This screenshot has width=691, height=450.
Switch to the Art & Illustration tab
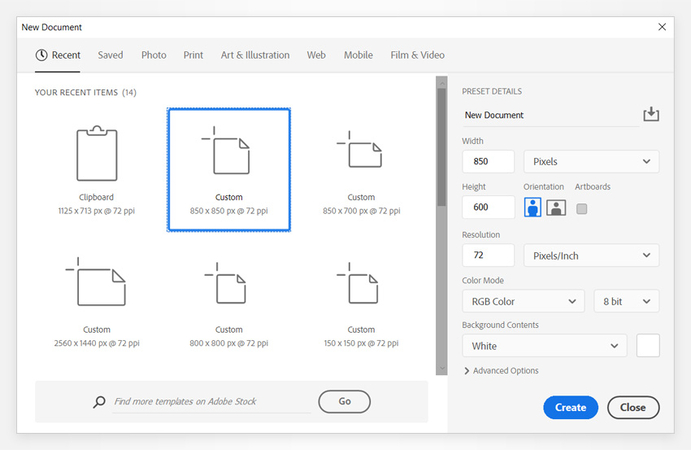click(x=255, y=55)
